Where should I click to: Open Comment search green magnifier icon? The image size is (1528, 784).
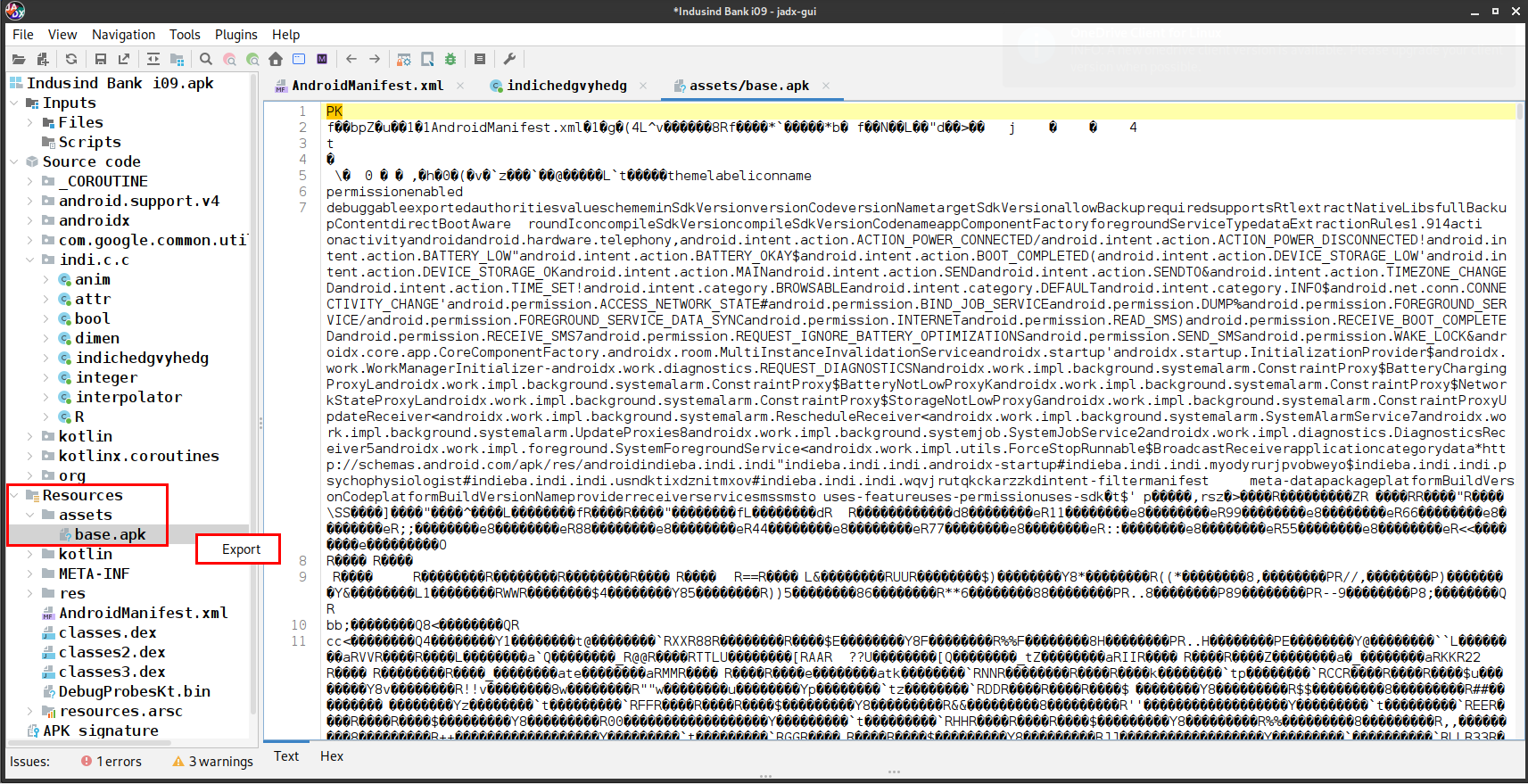pyautogui.click(x=252, y=59)
